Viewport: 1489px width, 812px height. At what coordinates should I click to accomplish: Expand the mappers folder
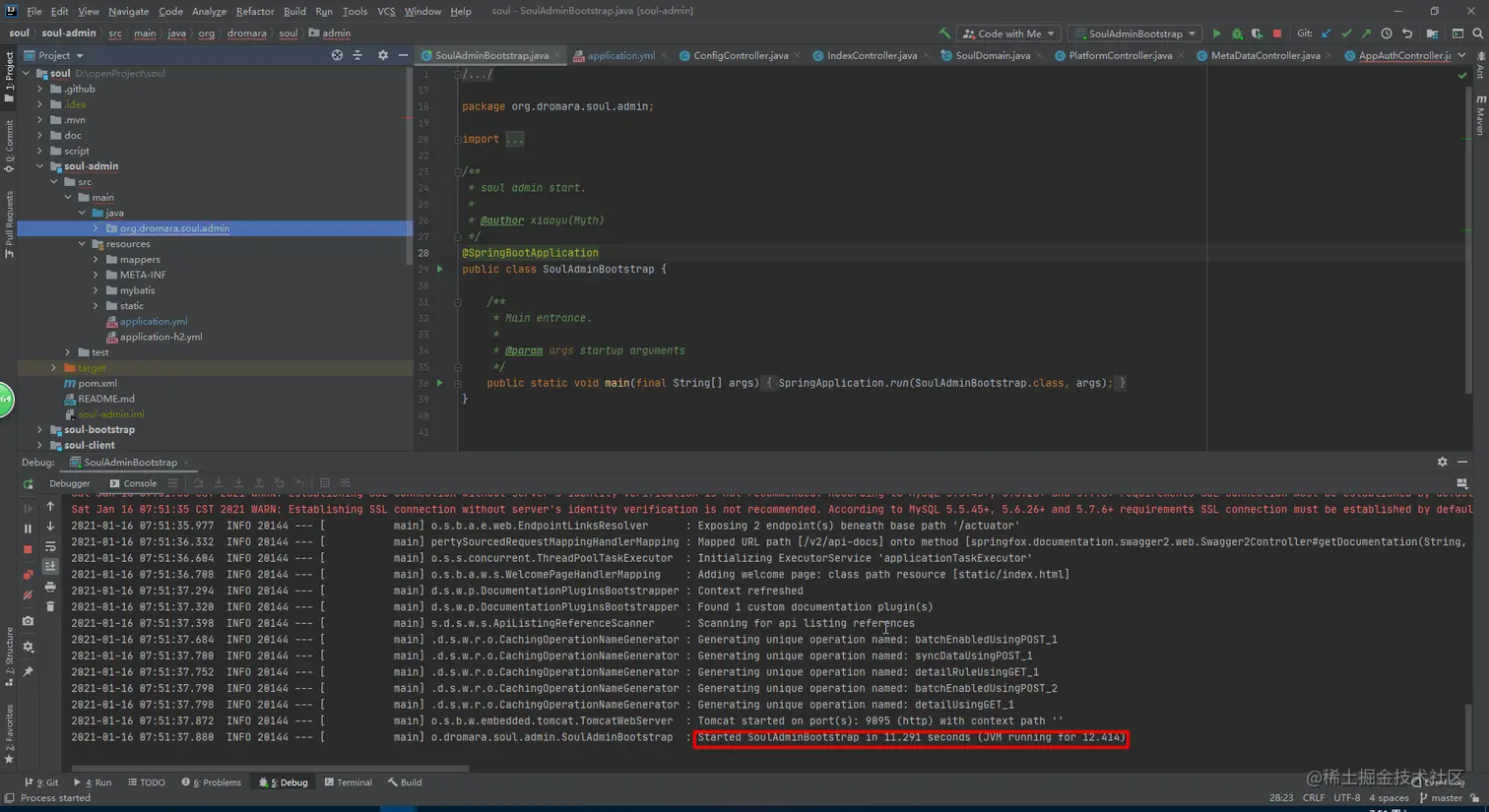pyautogui.click(x=96, y=260)
